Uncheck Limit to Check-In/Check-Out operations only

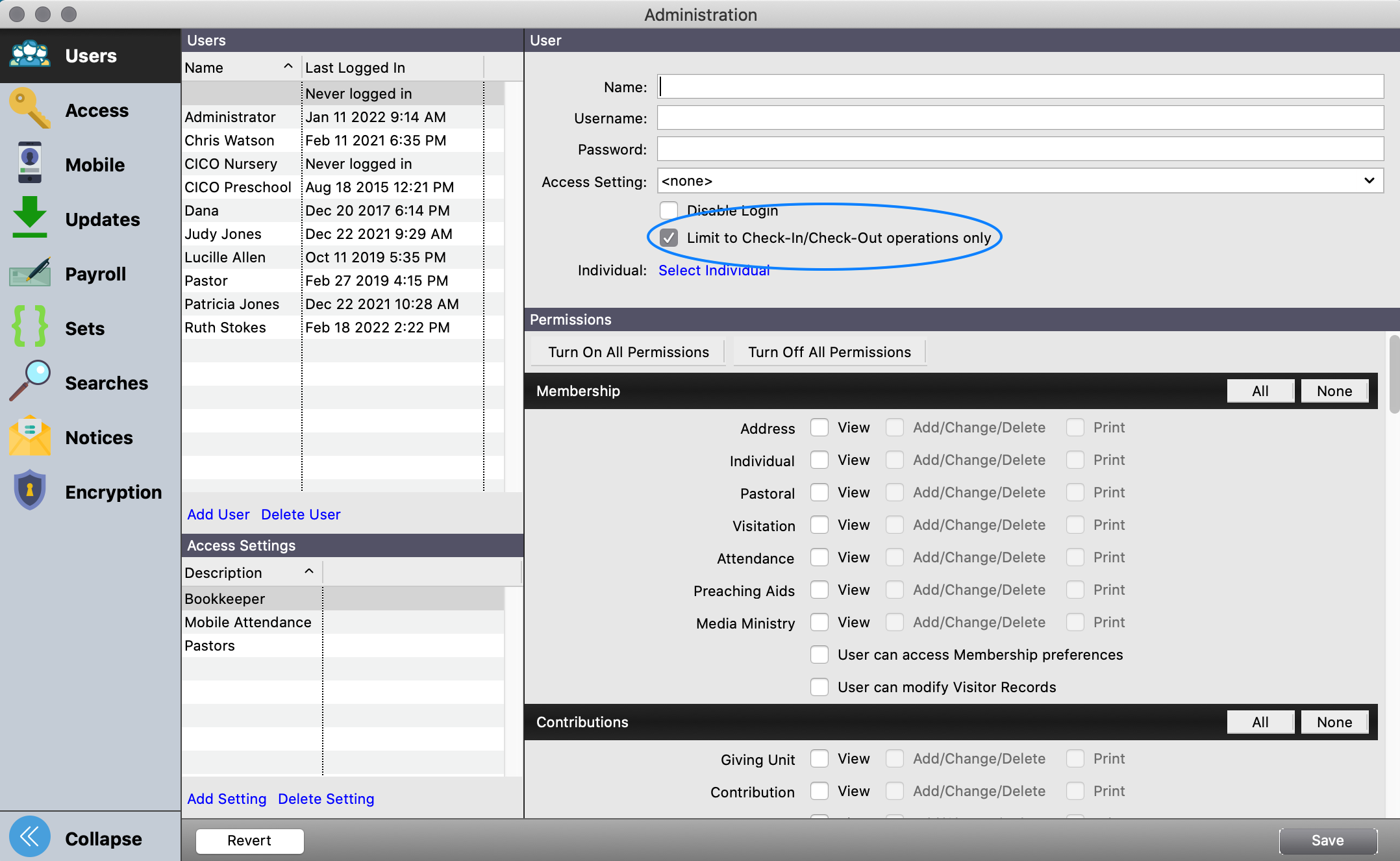coord(669,238)
